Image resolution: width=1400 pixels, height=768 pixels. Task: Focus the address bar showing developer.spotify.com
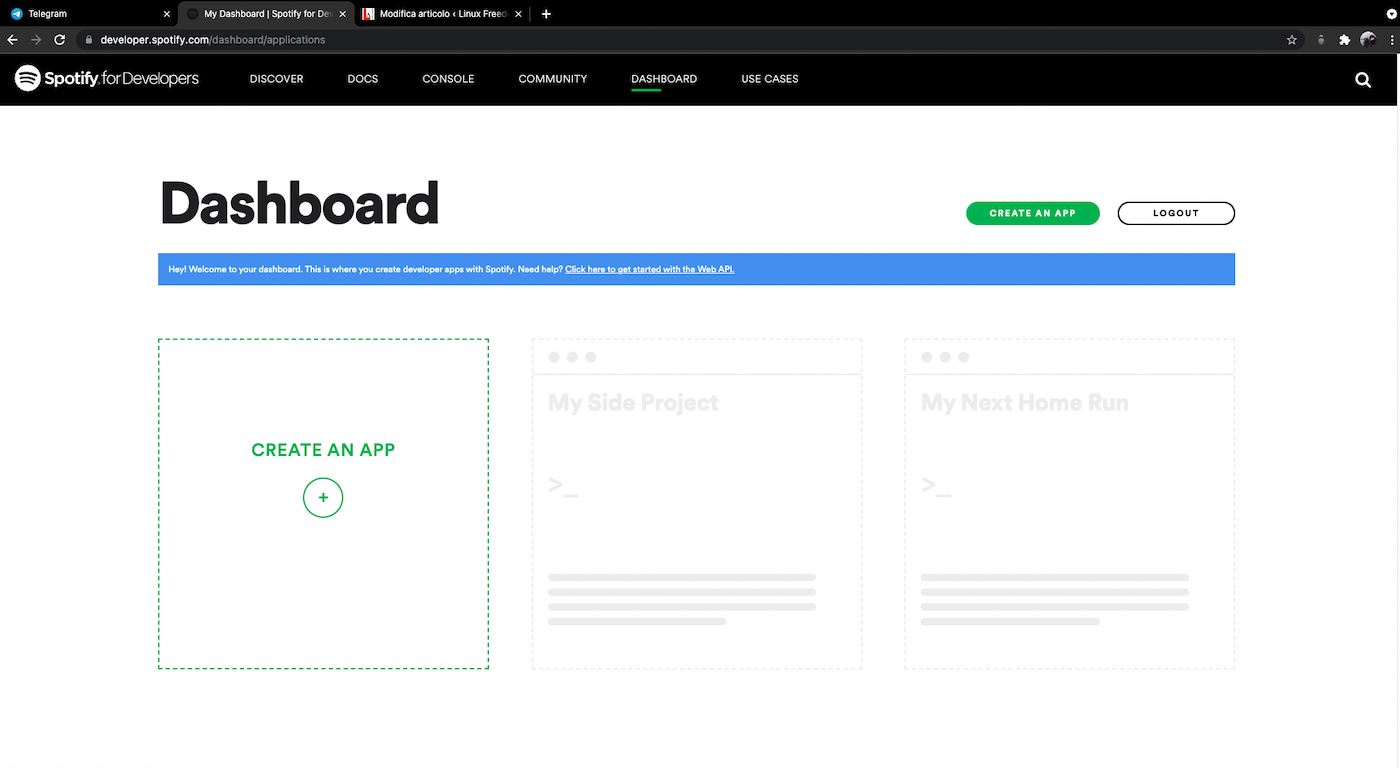pos(690,40)
